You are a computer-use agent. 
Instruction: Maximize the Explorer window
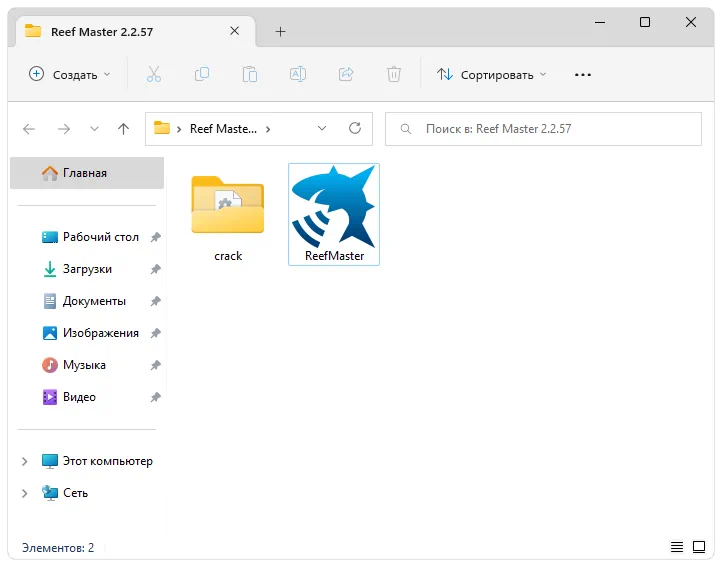[x=645, y=22]
